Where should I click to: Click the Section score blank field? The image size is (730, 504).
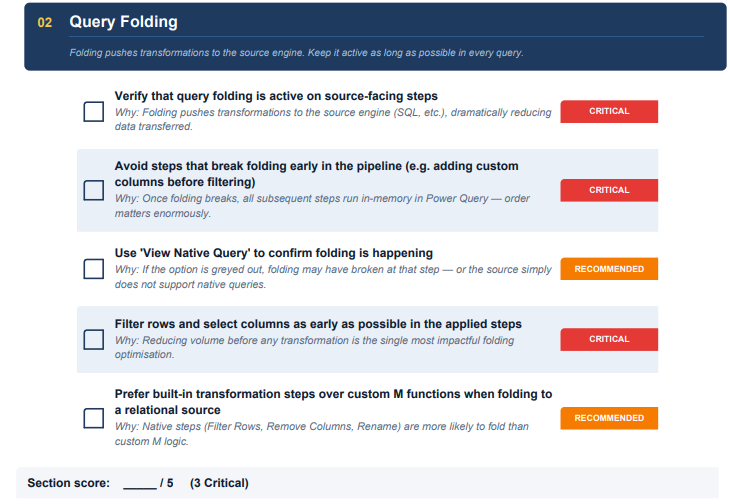(x=139, y=483)
